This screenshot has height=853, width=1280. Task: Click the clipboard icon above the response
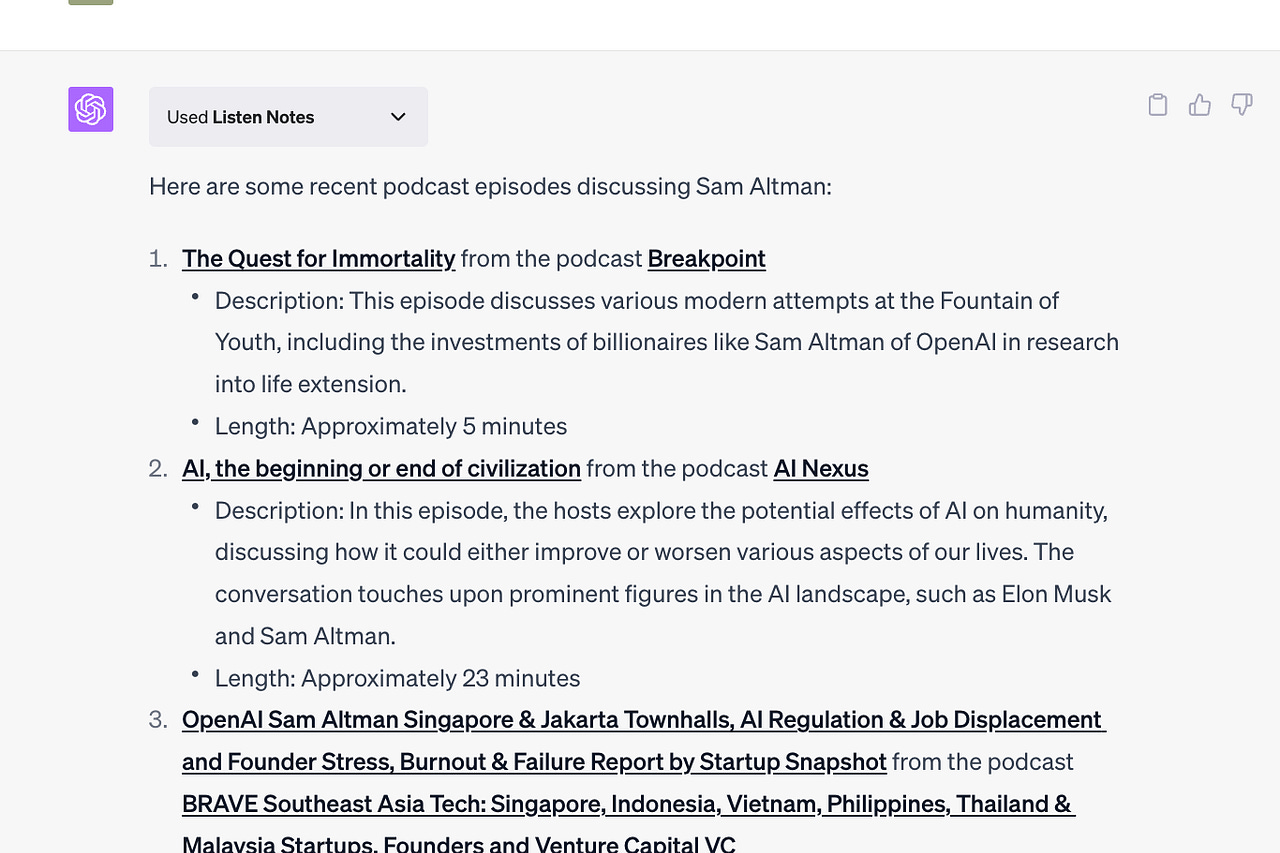coord(1157,104)
